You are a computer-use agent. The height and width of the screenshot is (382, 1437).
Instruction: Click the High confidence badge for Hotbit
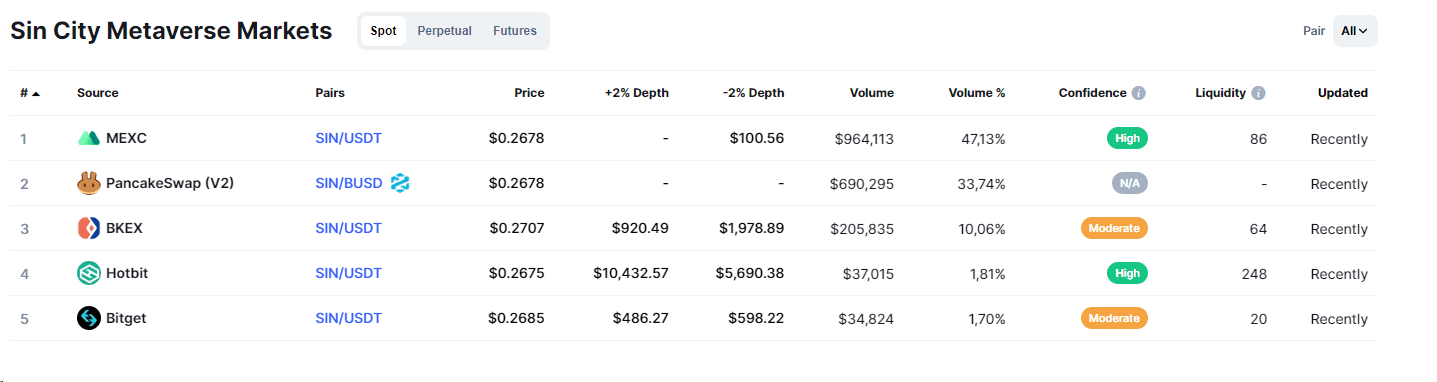pos(1127,273)
